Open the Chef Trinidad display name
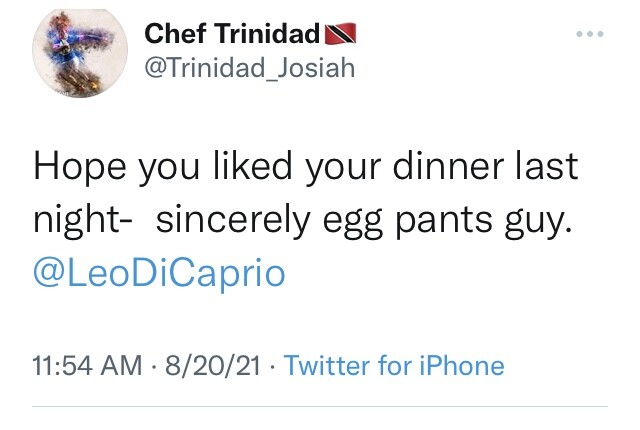Image resolution: width=640 pixels, height=430 pixels. pyautogui.click(x=232, y=33)
